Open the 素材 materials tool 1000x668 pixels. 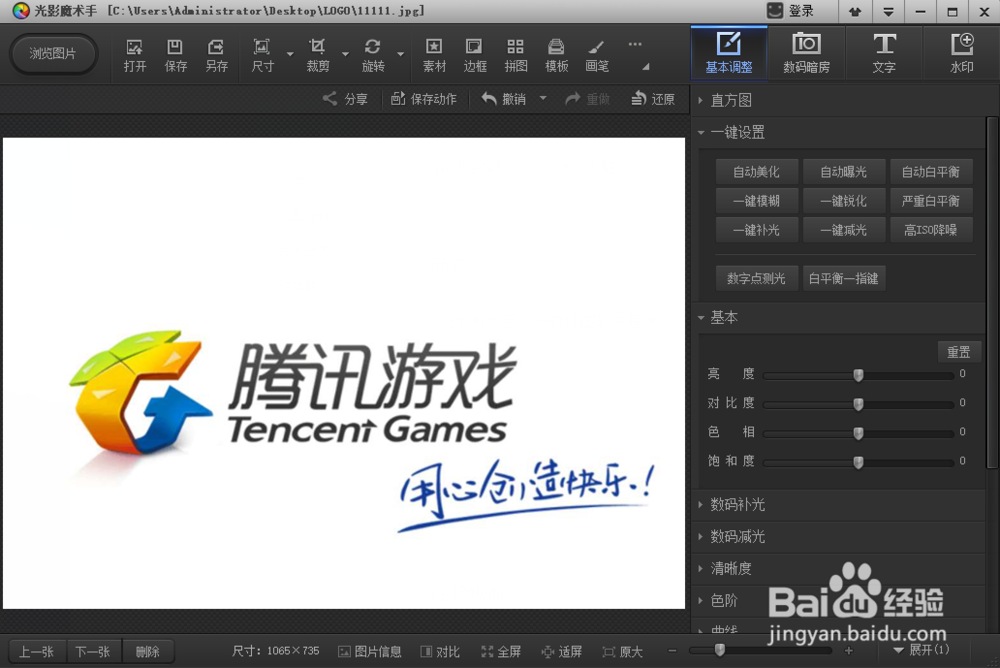pyautogui.click(x=434, y=55)
